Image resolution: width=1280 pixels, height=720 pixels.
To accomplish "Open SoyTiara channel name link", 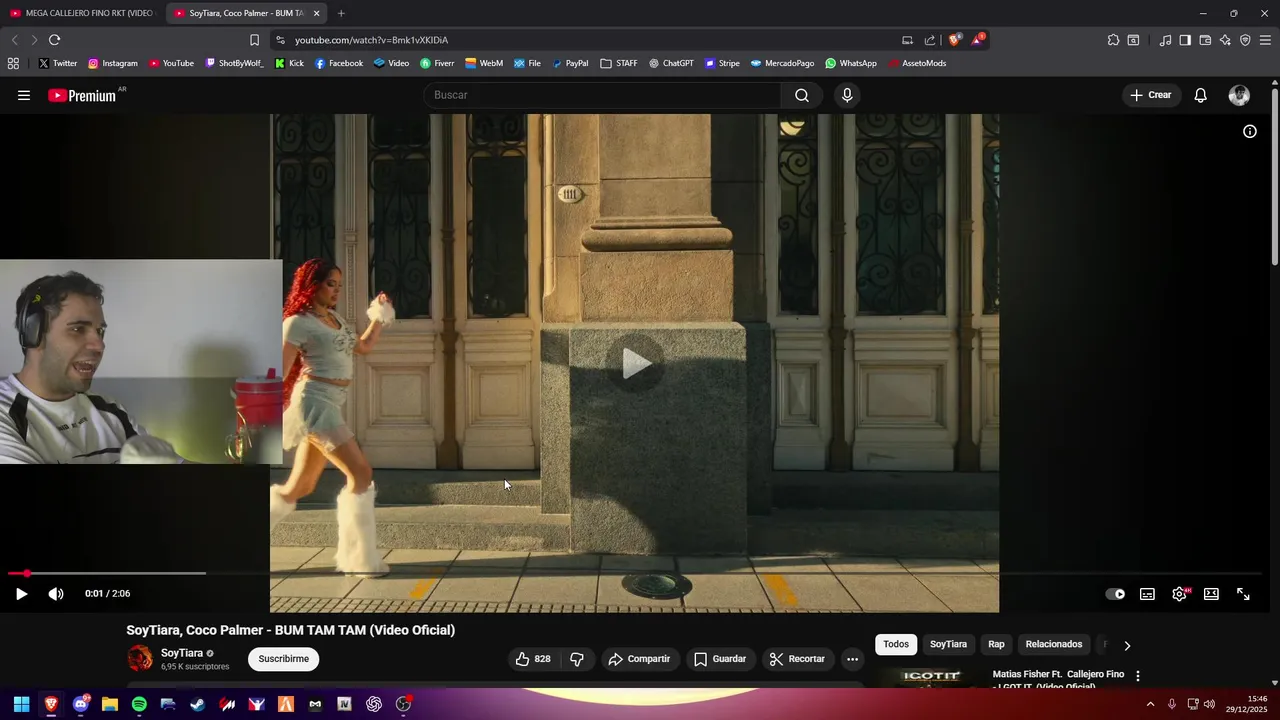I will 182,653.
